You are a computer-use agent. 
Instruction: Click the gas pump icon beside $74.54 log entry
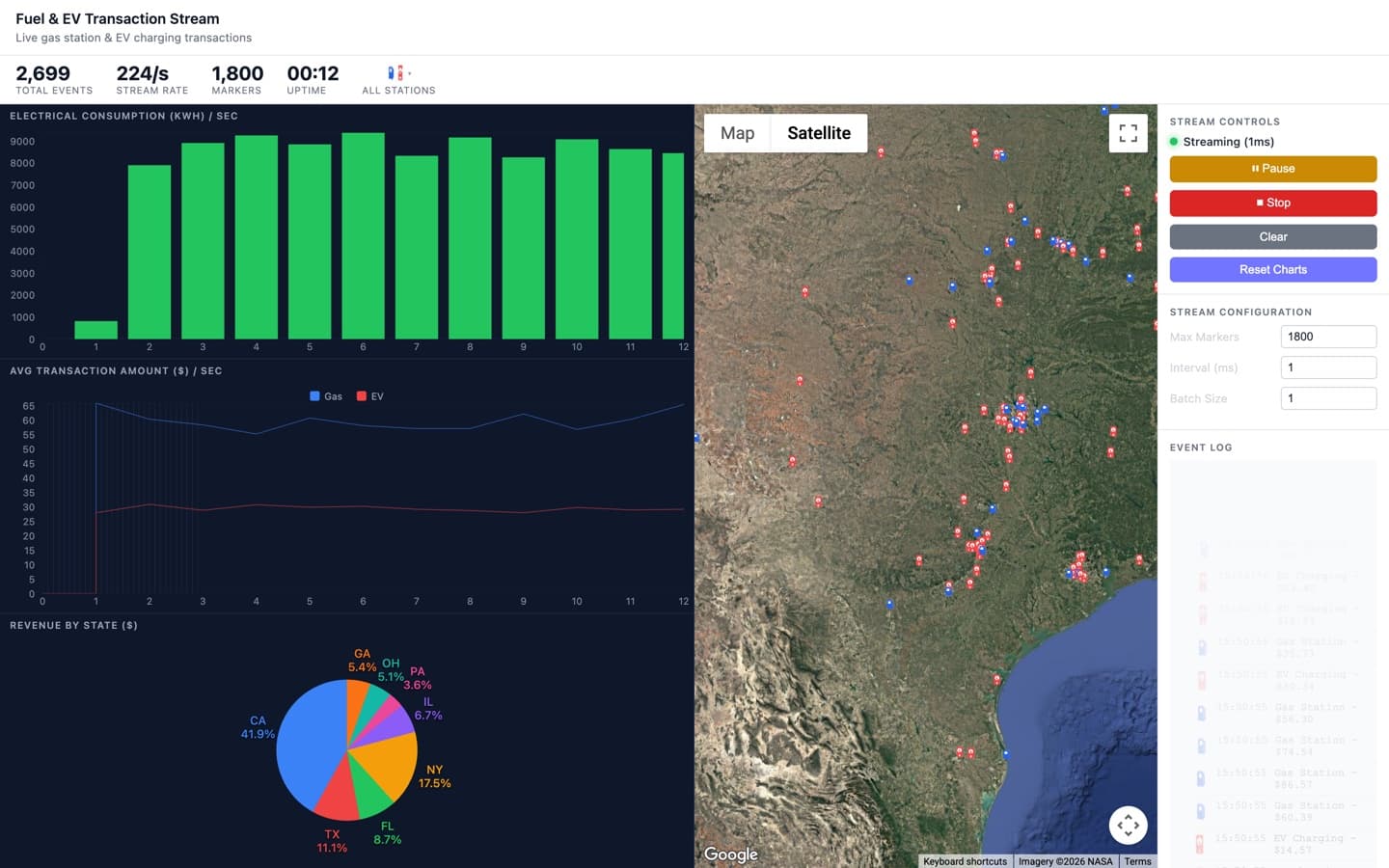click(x=1202, y=746)
